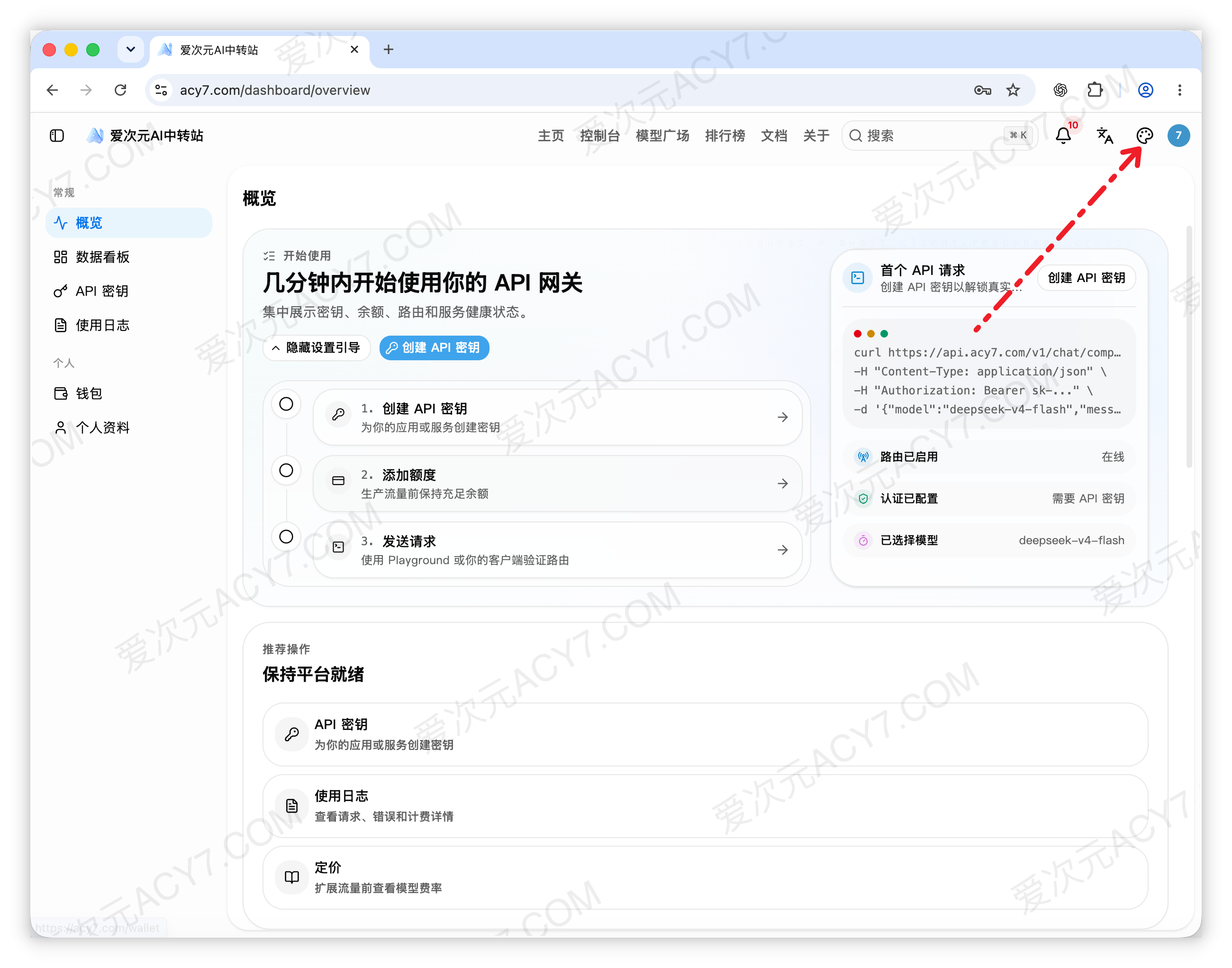Open 使用日志 in the sidebar
Image resolution: width=1232 pixels, height=968 pixels.
coord(129,325)
